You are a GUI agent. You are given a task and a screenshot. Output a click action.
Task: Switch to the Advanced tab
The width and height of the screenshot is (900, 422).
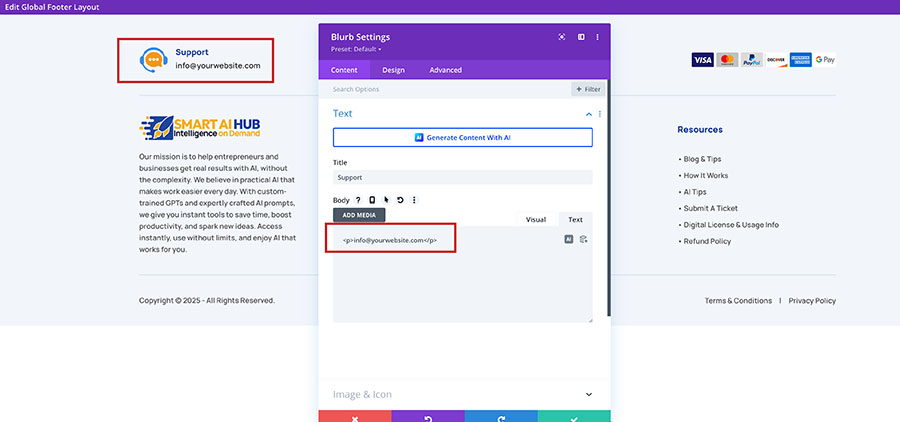pos(445,70)
